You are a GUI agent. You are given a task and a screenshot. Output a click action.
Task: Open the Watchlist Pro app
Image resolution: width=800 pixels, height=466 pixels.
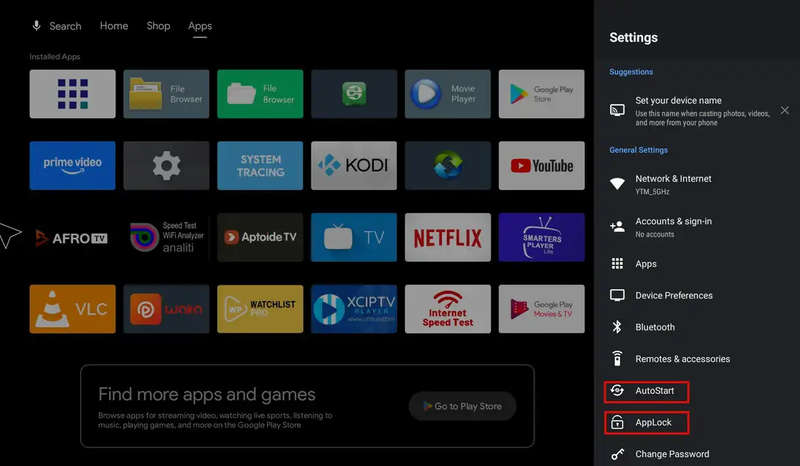[x=260, y=309]
